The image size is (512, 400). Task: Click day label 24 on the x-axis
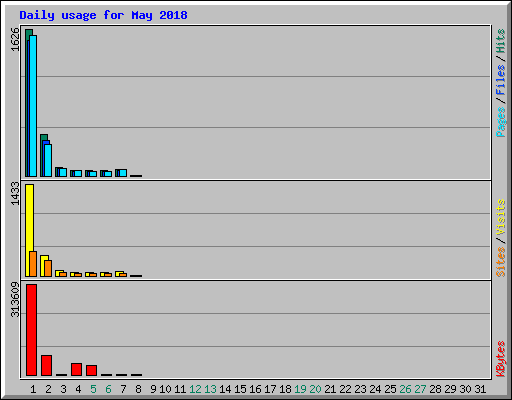(x=375, y=389)
